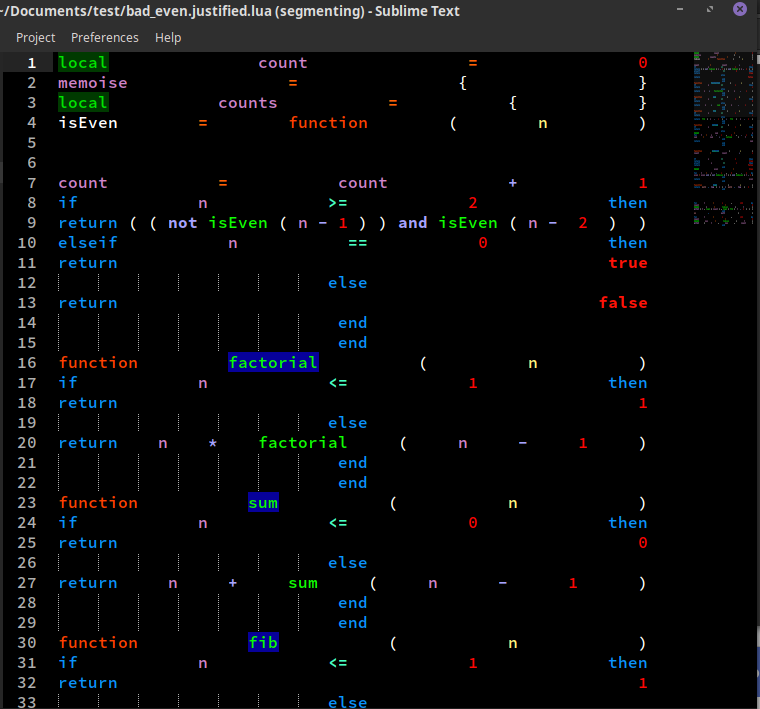Click the 'isEven' identifier on line 4
Screen dimensions: 760x709
[88, 123]
